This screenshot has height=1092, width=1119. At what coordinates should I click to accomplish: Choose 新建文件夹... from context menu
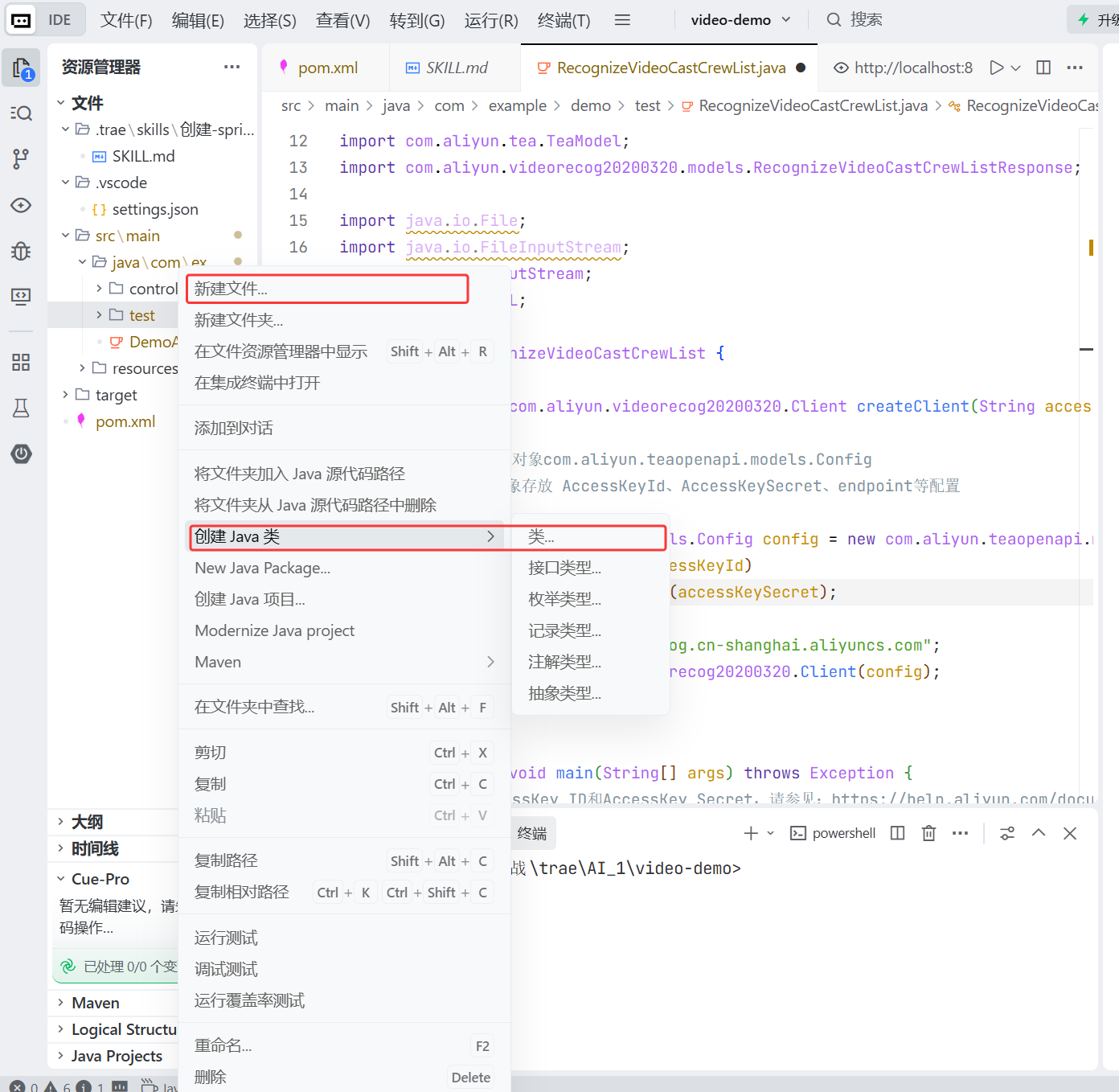click(x=344, y=320)
